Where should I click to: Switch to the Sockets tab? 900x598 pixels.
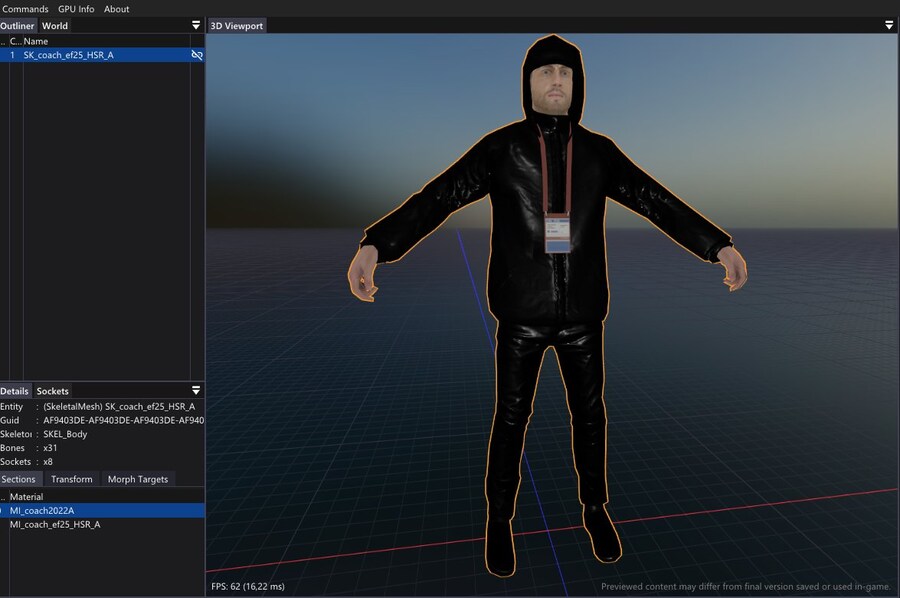coord(53,391)
